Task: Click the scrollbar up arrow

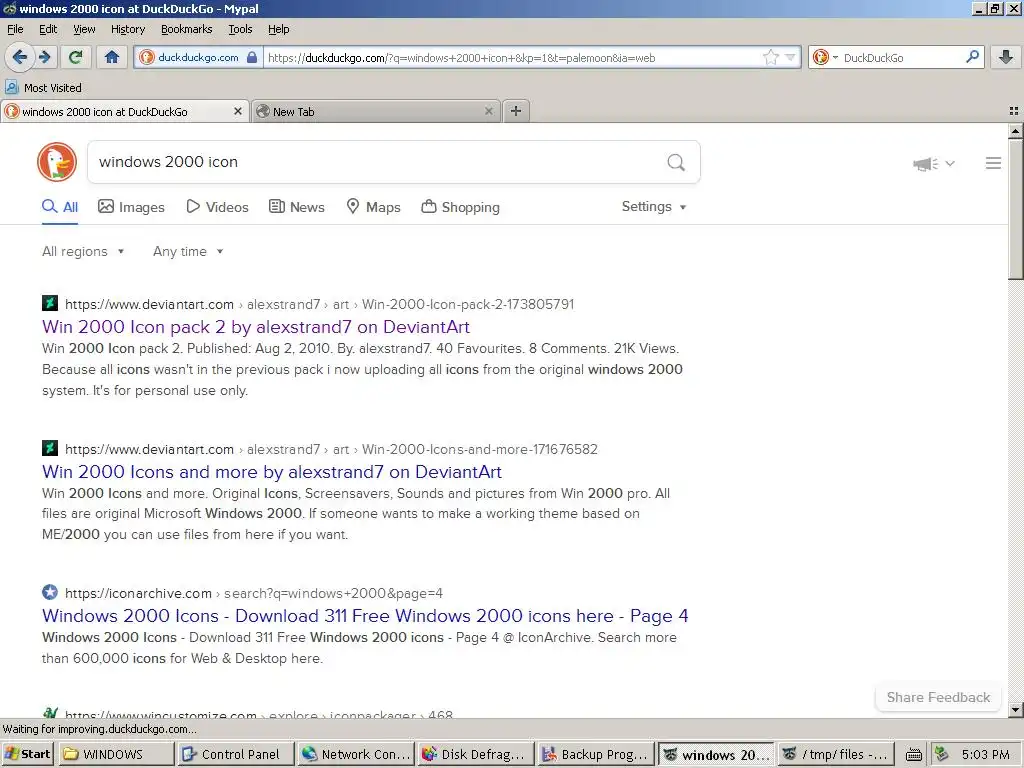Action: coord(1015,131)
